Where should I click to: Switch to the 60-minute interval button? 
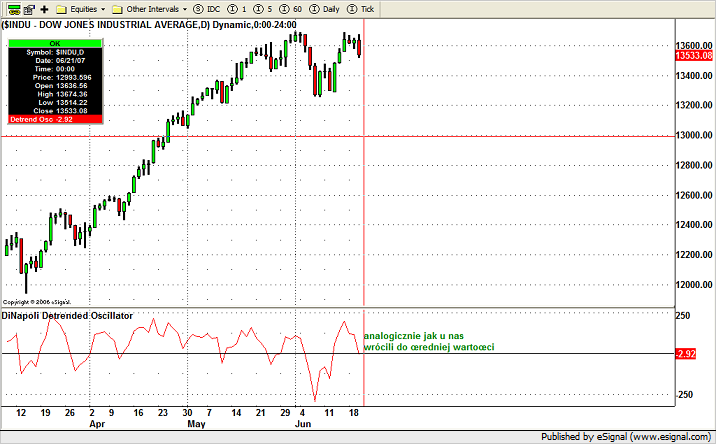[x=291, y=9]
